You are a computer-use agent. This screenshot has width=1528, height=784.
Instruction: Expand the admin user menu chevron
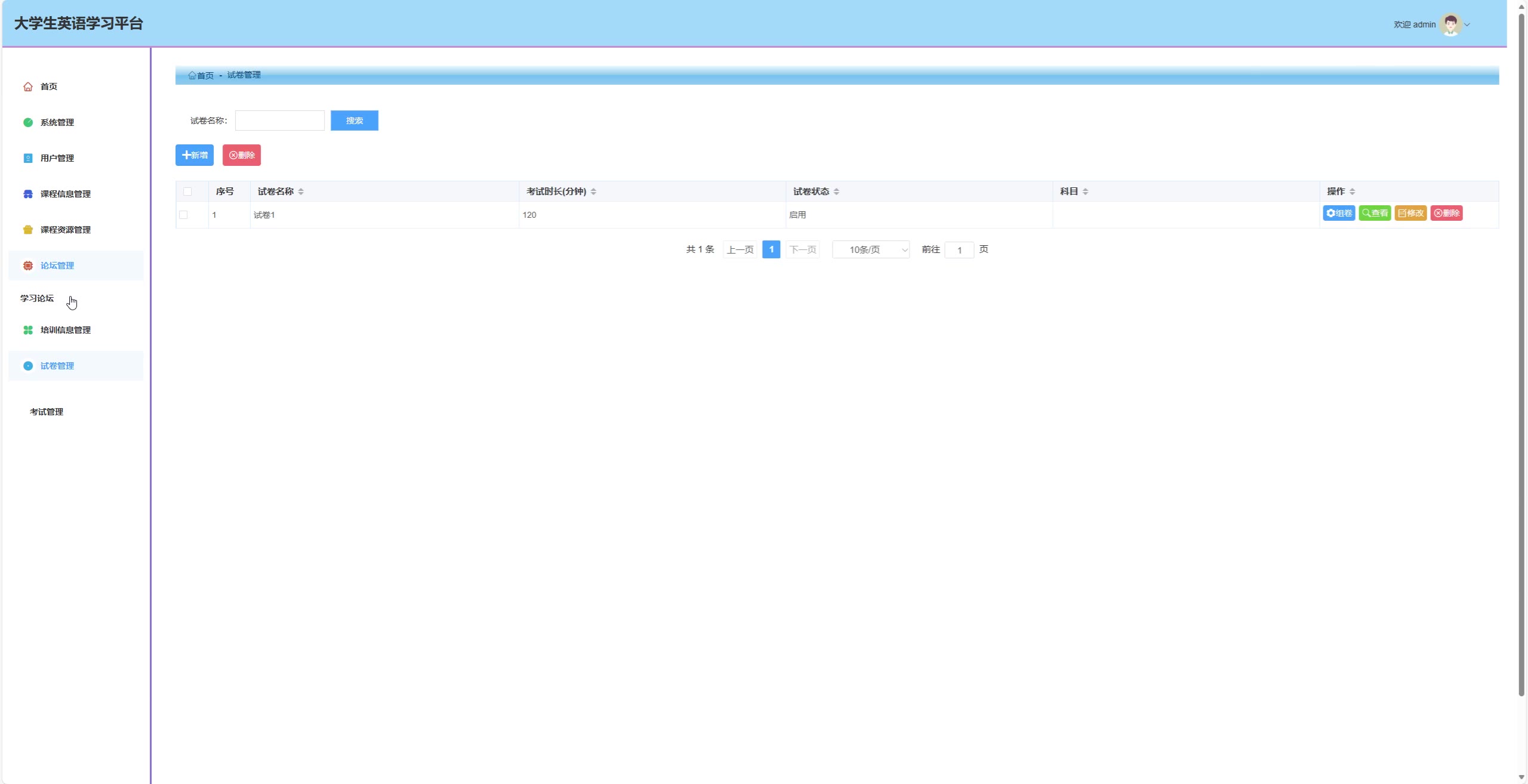pyautogui.click(x=1467, y=24)
